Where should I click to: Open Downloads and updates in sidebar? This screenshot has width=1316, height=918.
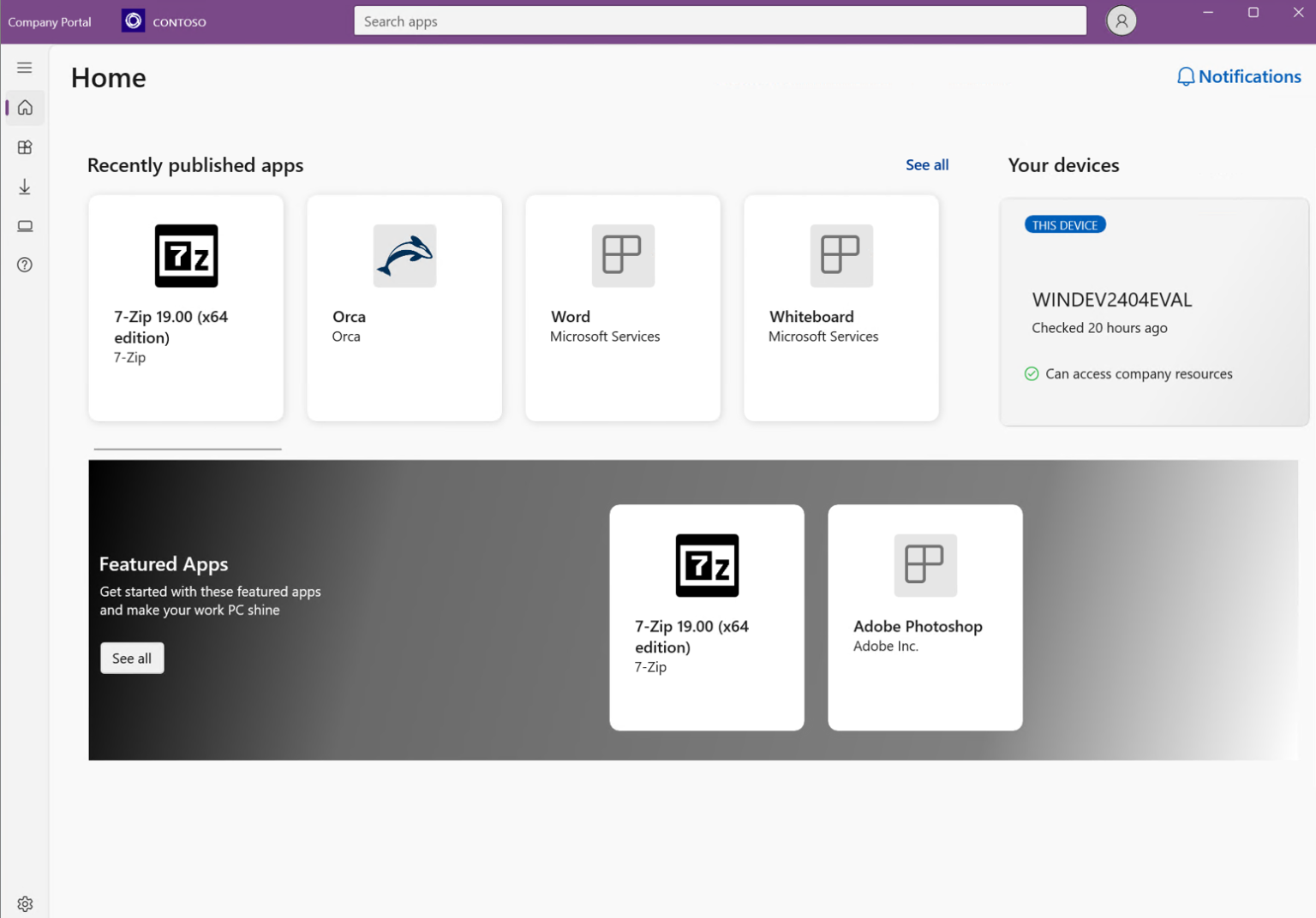coord(24,186)
